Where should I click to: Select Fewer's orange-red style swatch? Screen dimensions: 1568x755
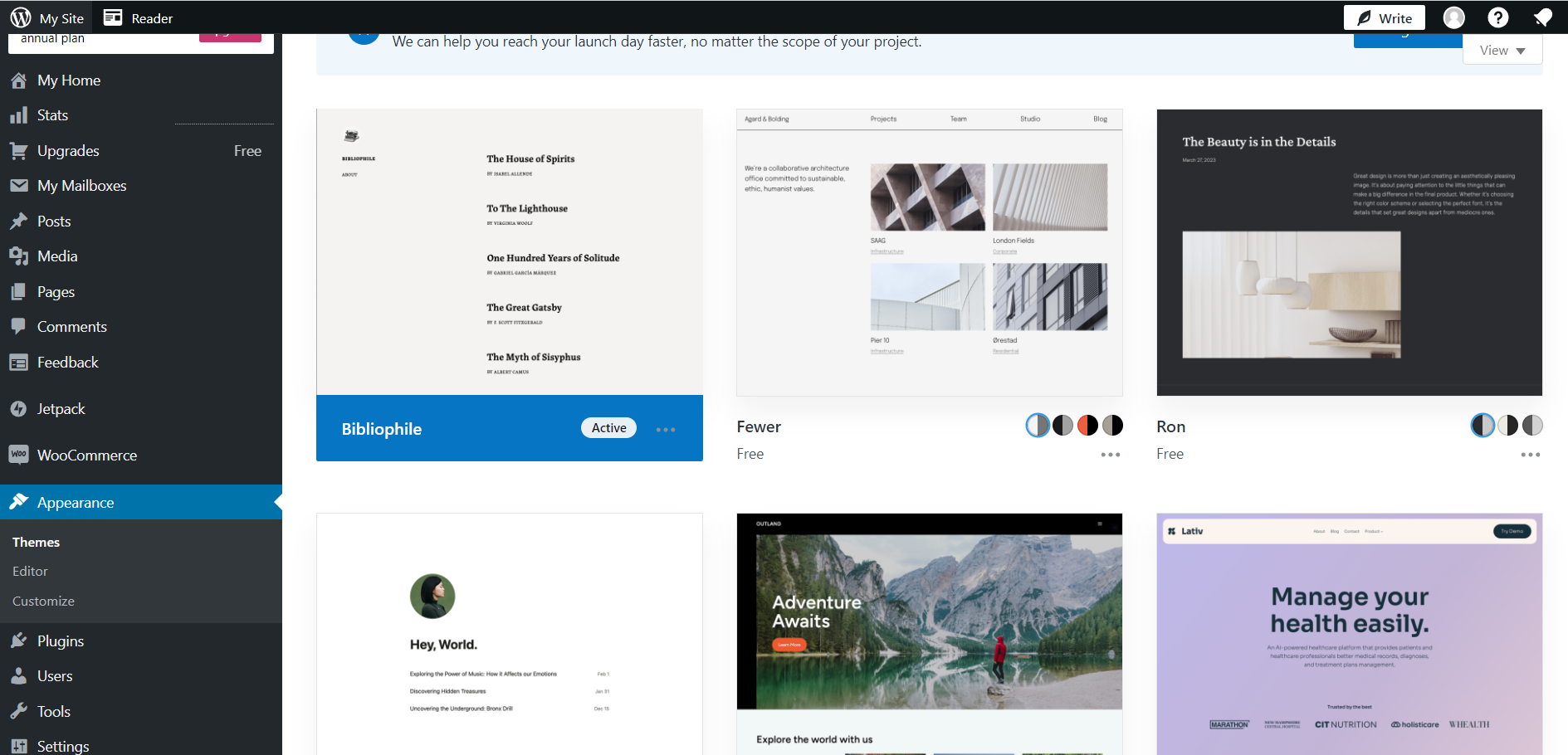tap(1087, 426)
